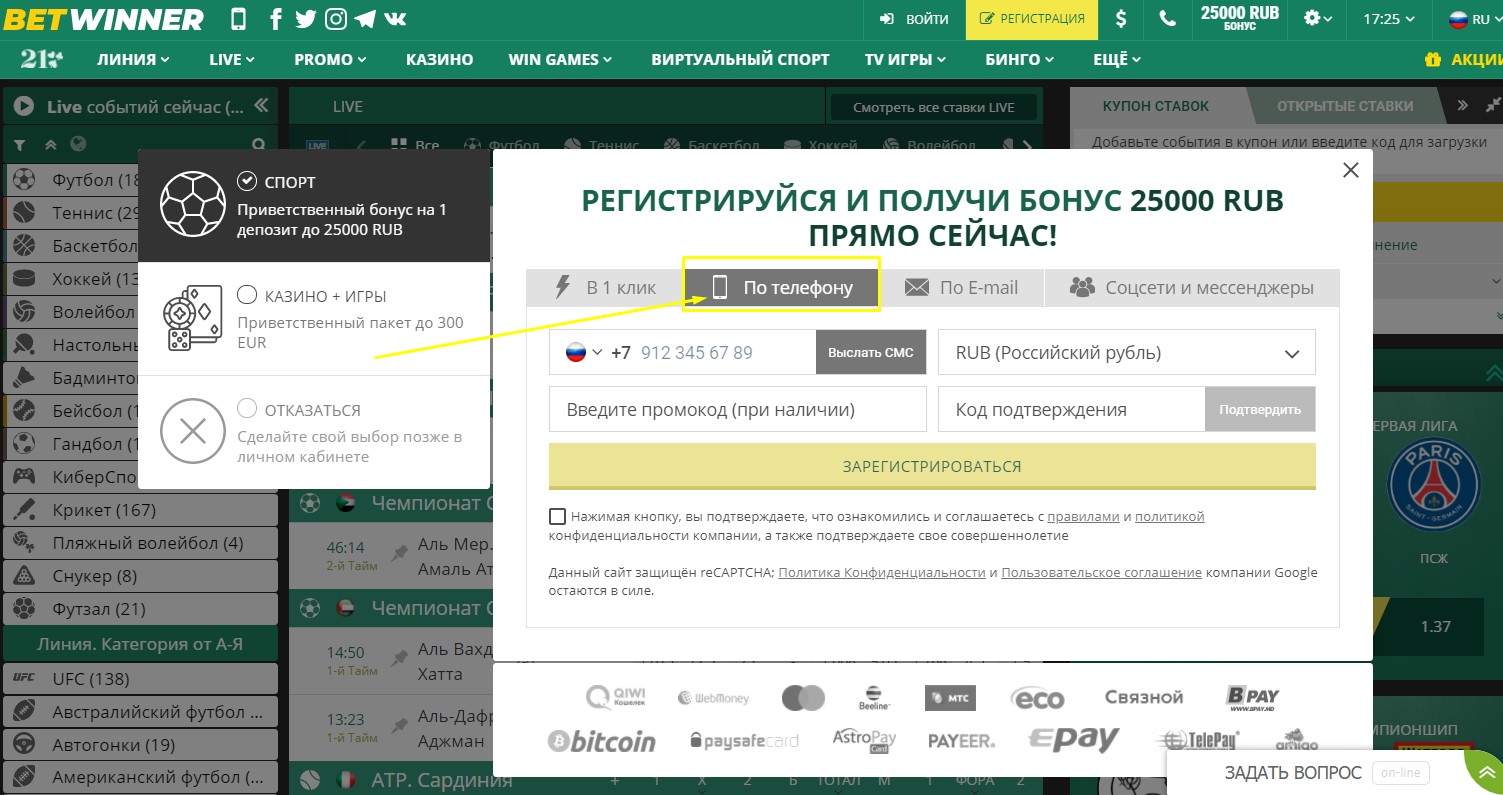This screenshot has width=1503, height=795.
Task: Switch to ОТКРЫТЫЕ СТАВКИ tab
Action: point(1345,106)
